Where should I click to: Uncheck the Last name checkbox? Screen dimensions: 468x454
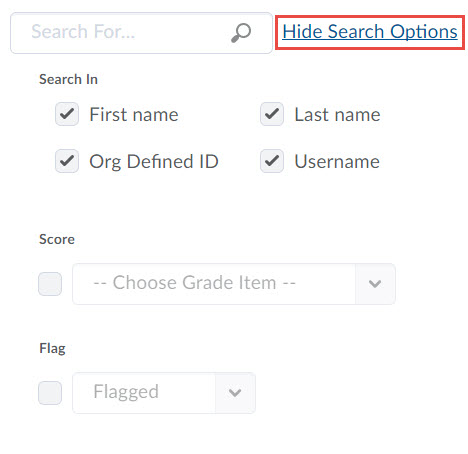pos(272,114)
